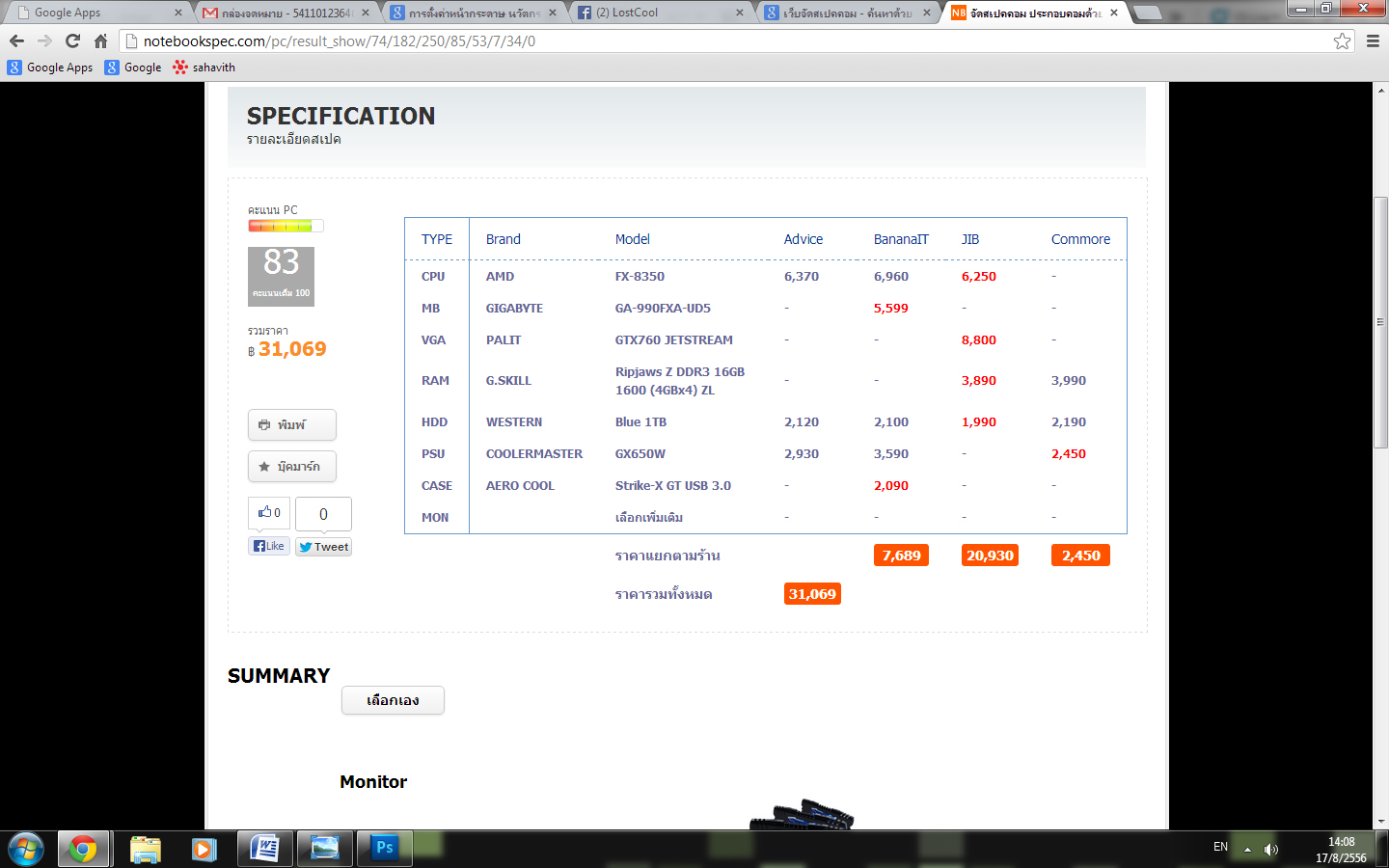Click the BananaIT price 5,599

(x=891, y=309)
